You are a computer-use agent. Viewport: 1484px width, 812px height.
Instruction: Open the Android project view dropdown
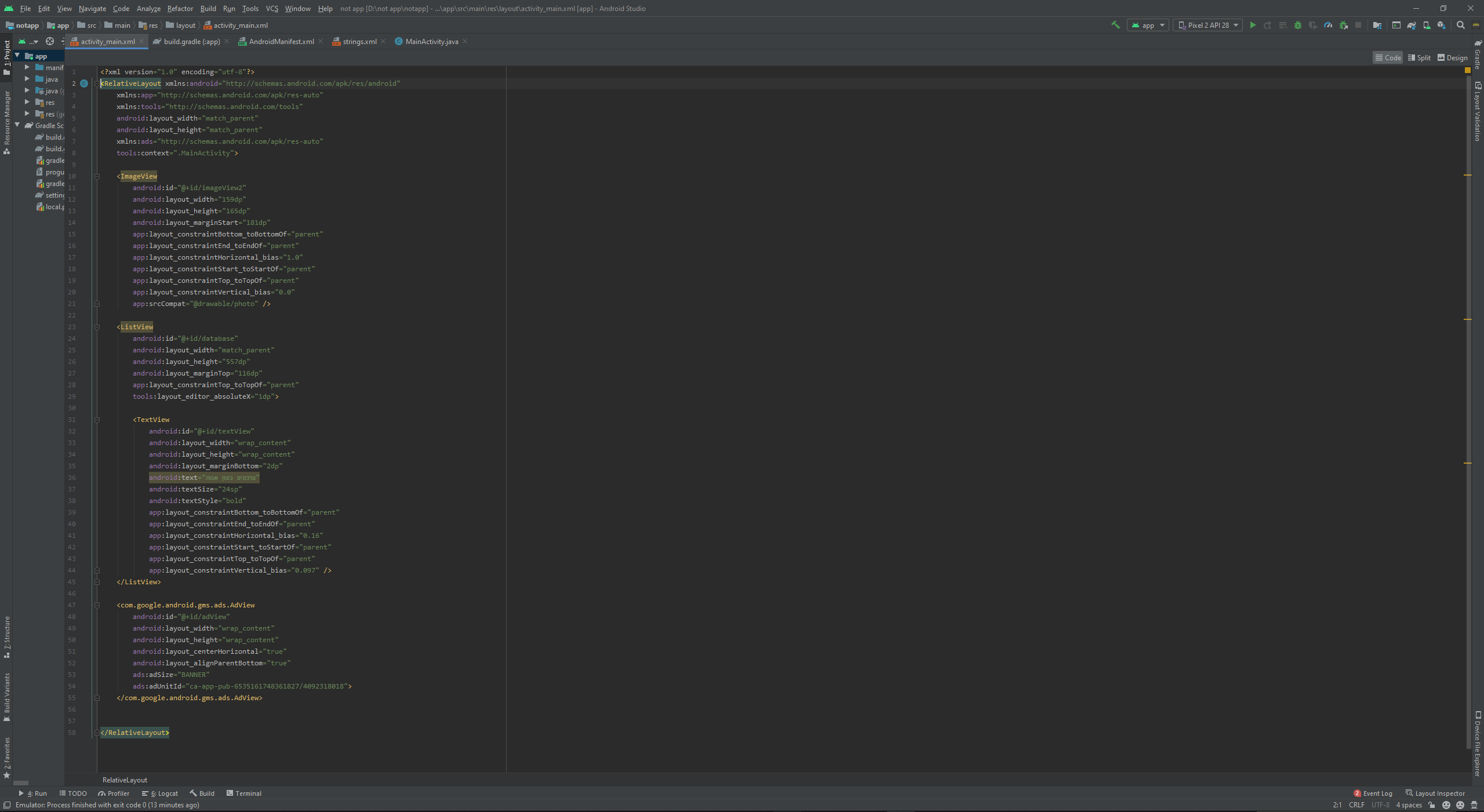(28, 41)
